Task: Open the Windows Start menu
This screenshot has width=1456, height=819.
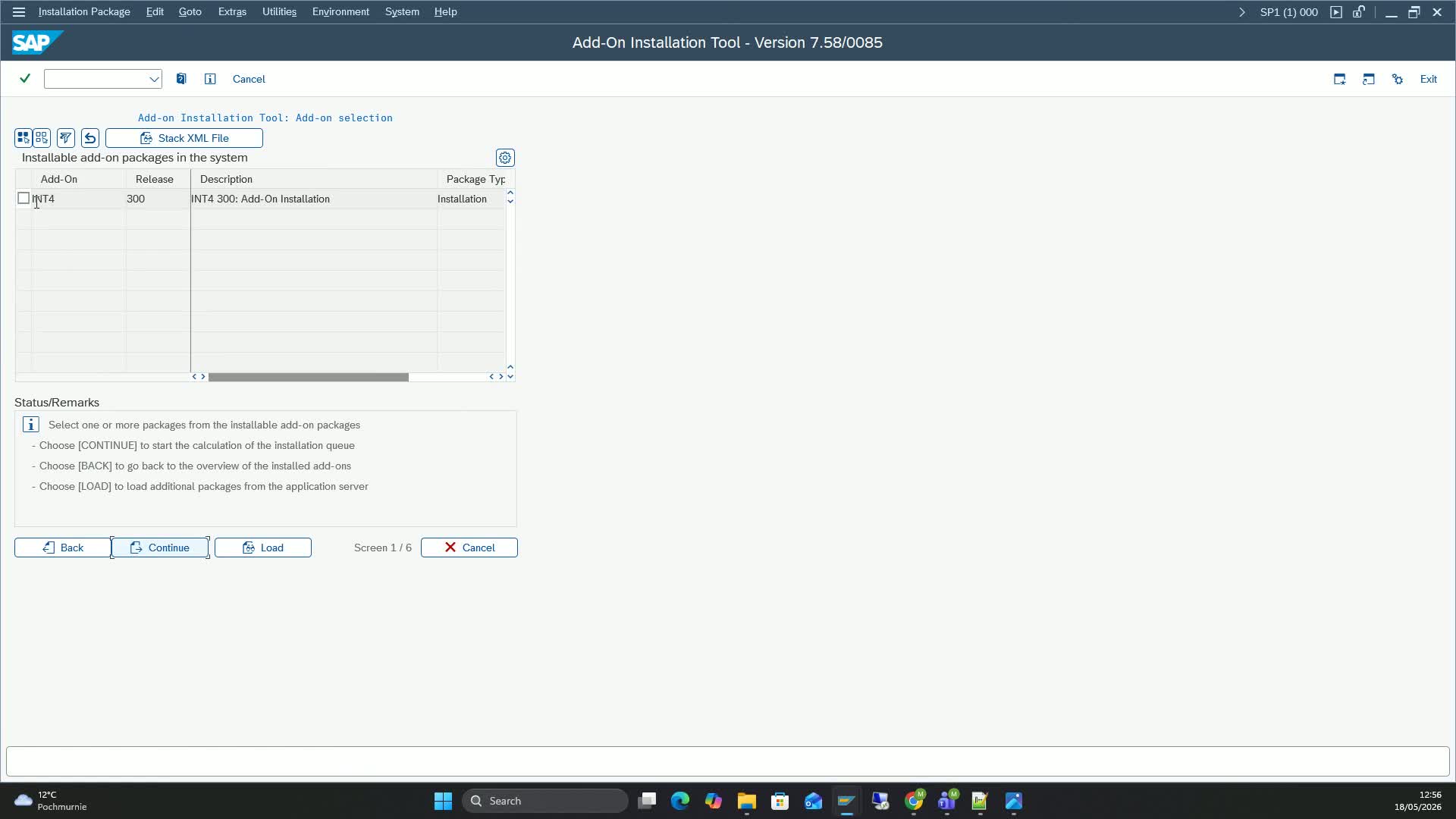Action: [x=443, y=801]
